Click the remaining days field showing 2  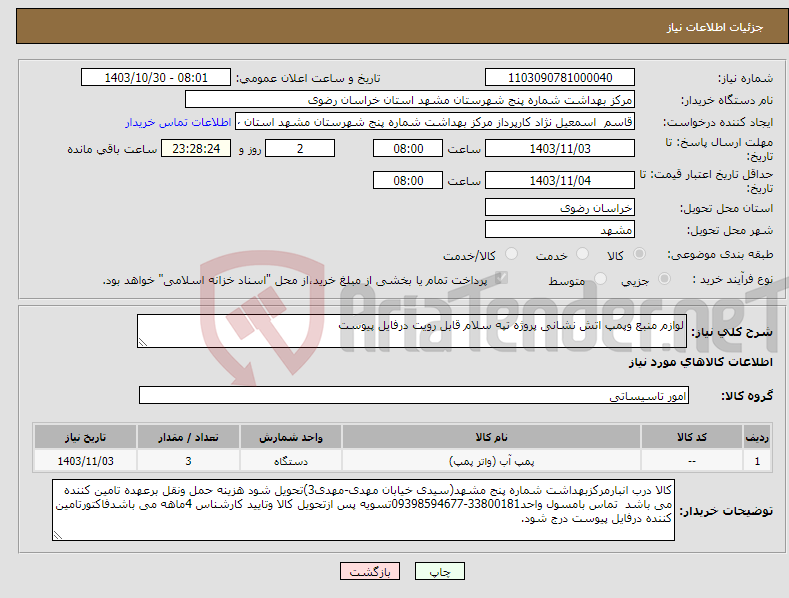(300, 148)
